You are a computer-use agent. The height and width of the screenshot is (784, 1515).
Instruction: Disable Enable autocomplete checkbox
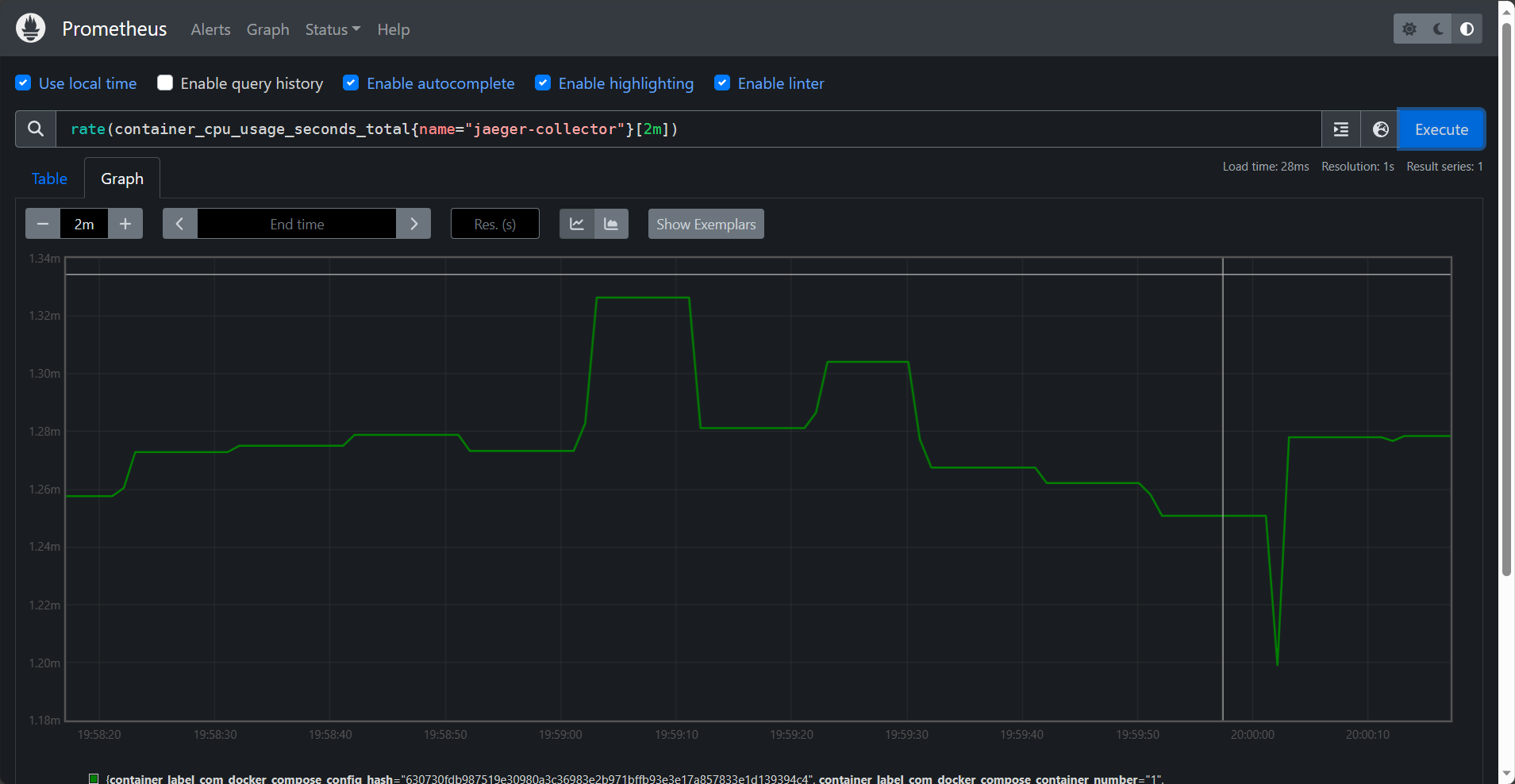coord(351,83)
